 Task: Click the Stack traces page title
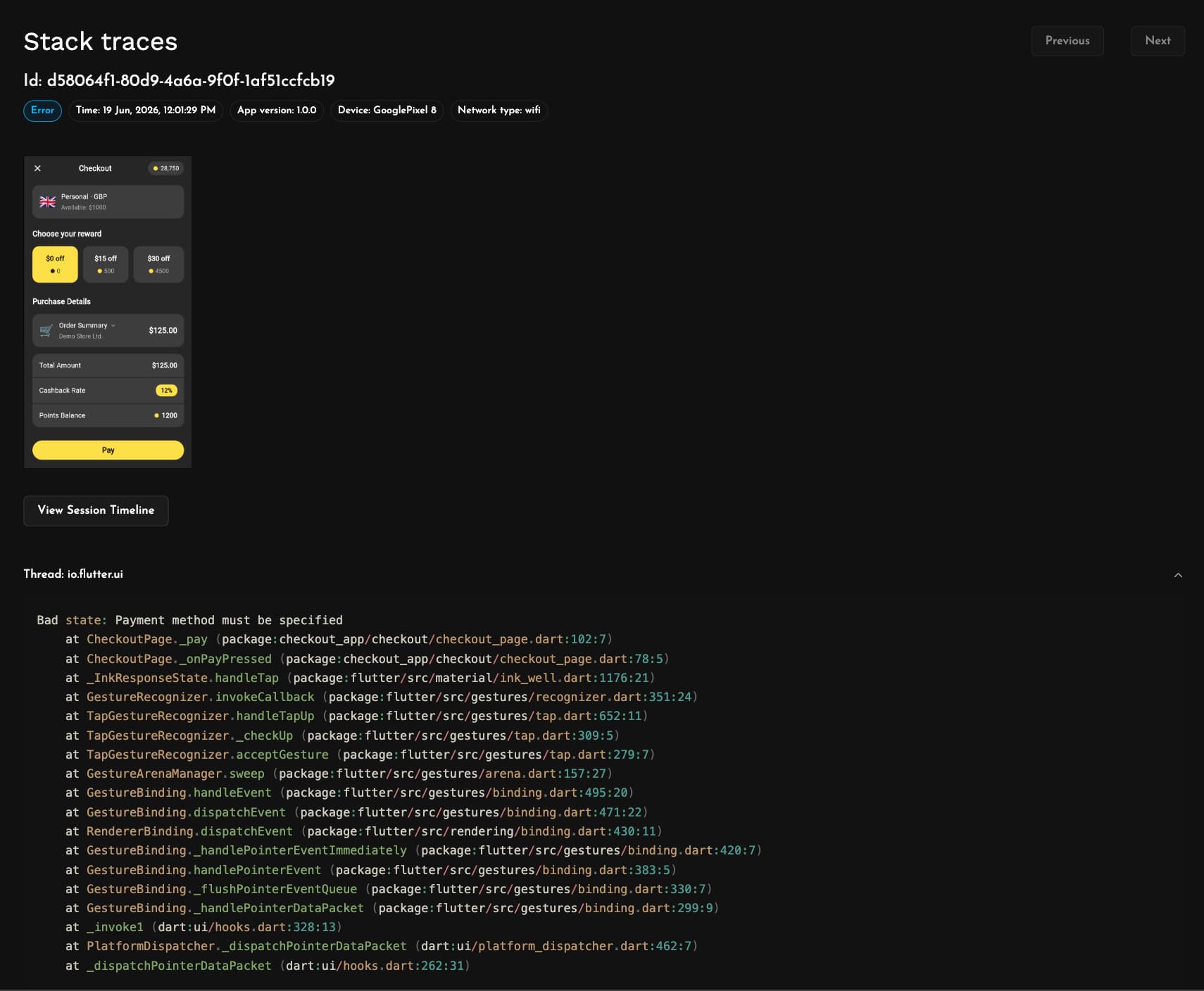101,42
